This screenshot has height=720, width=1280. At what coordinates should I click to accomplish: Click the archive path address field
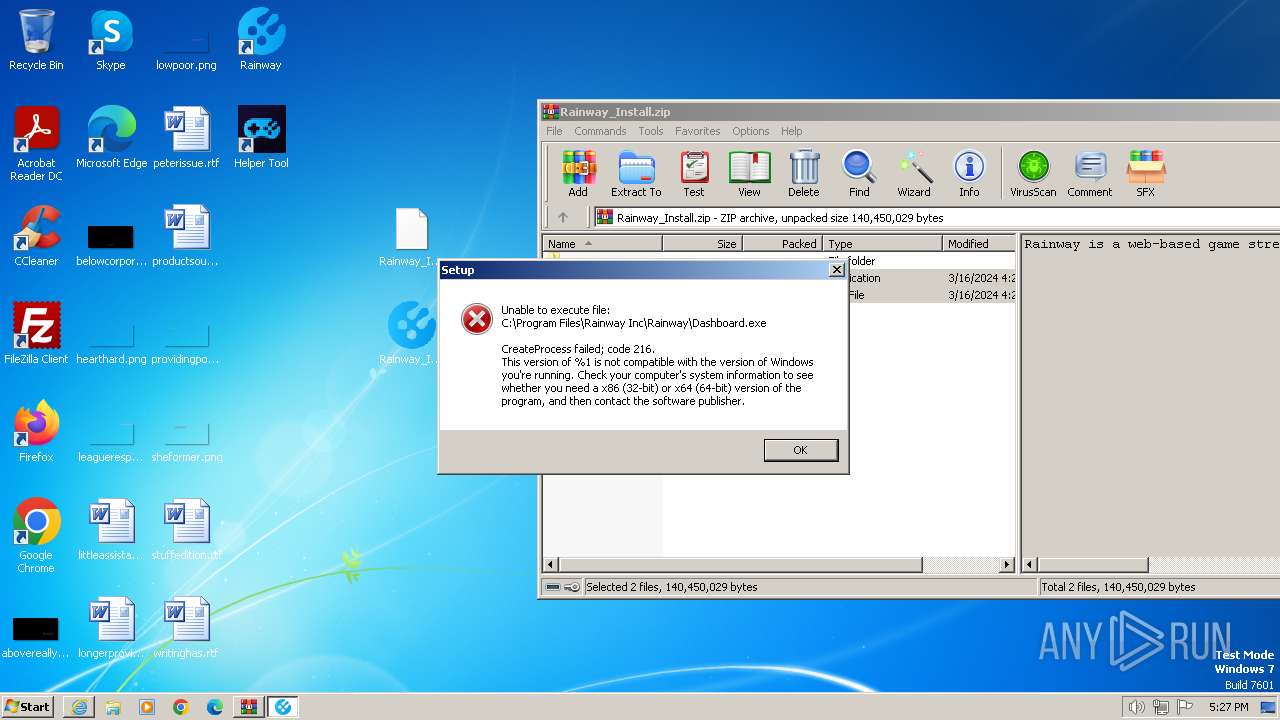(937, 217)
